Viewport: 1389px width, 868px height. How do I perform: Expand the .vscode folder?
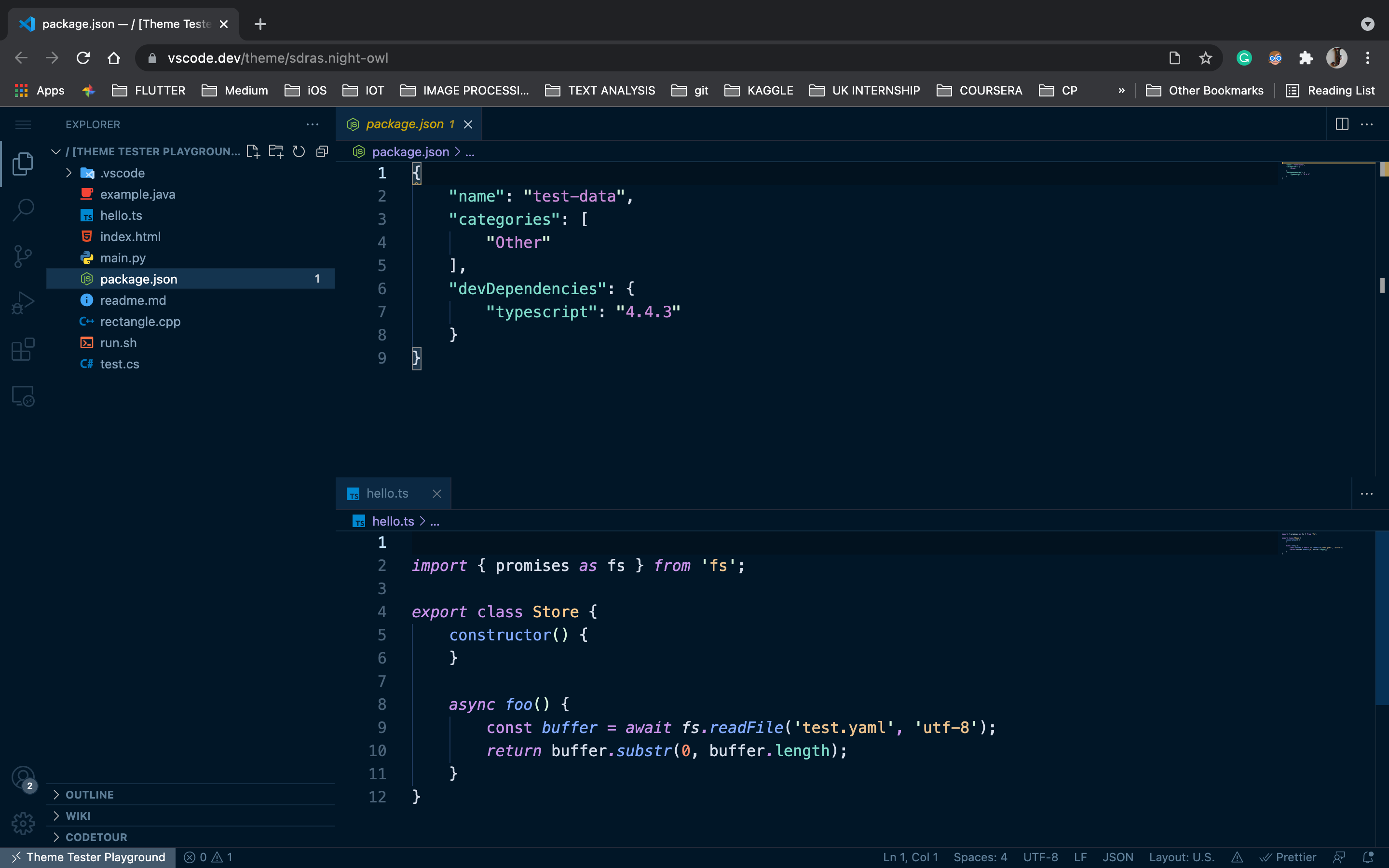pyautogui.click(x=122, y=173)
